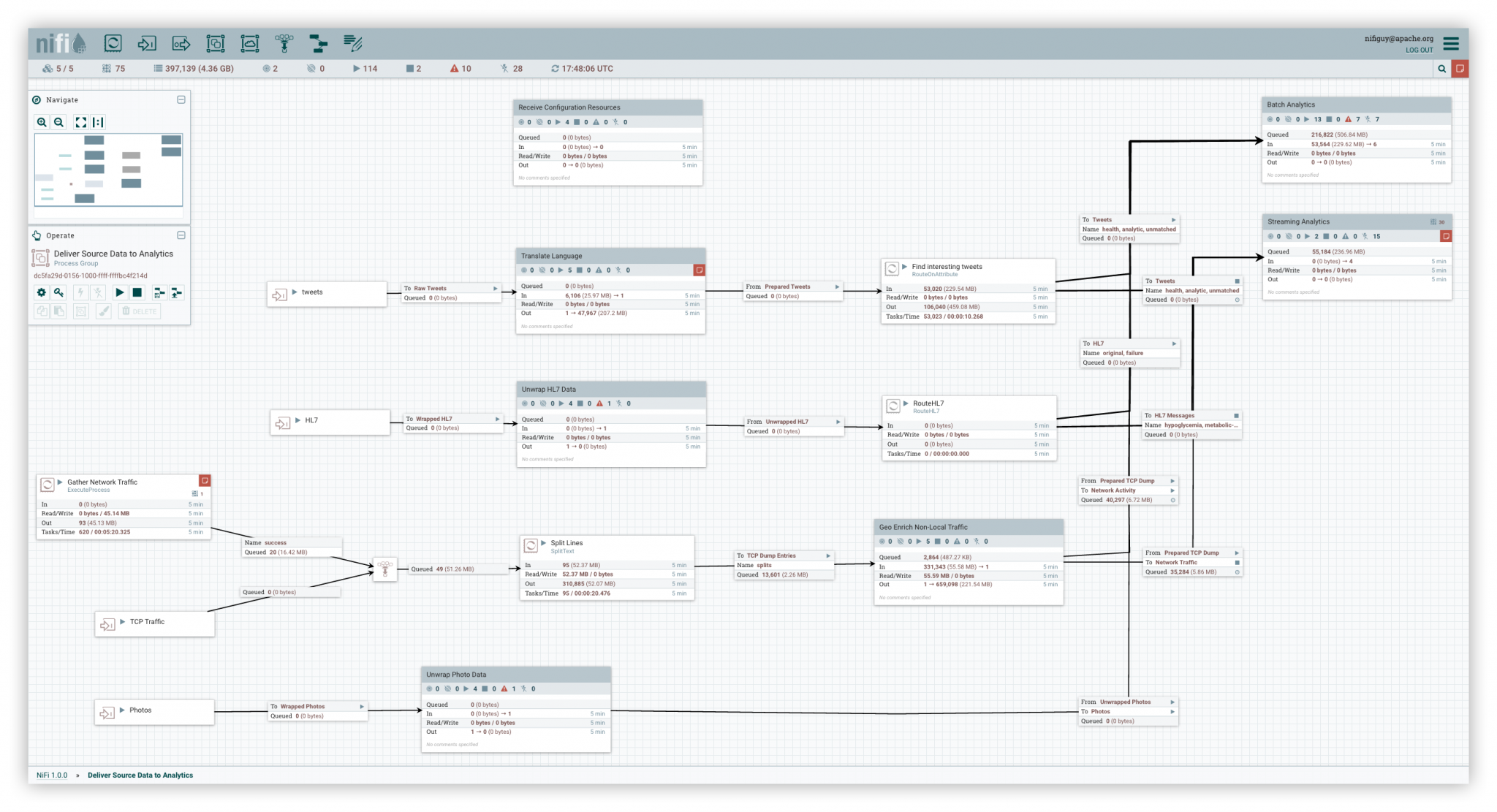Select the Processor toolbar icon
This screenshot has height=812, width=1497.
113,44
